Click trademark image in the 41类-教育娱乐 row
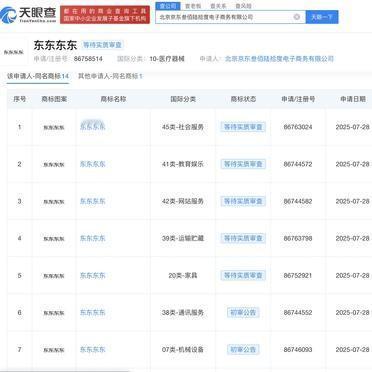The width and height of the screenshot is (372, 372). click(x=54, y=164)
